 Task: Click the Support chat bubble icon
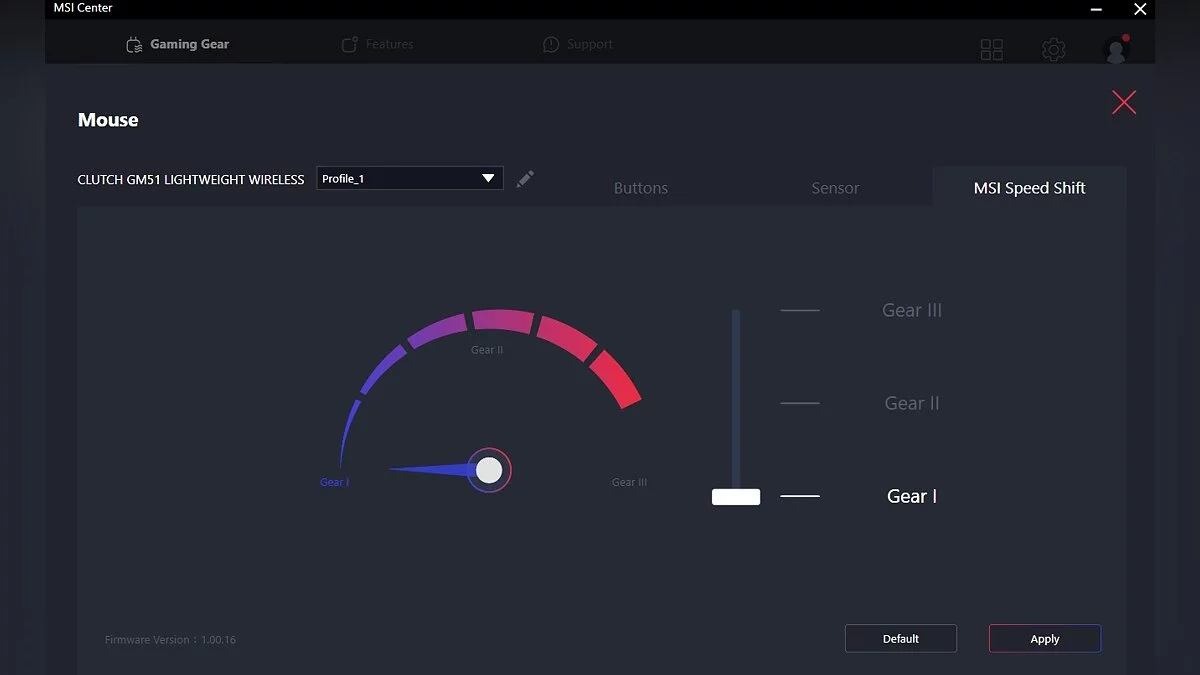pyautogui.click(x=551, y=45)
